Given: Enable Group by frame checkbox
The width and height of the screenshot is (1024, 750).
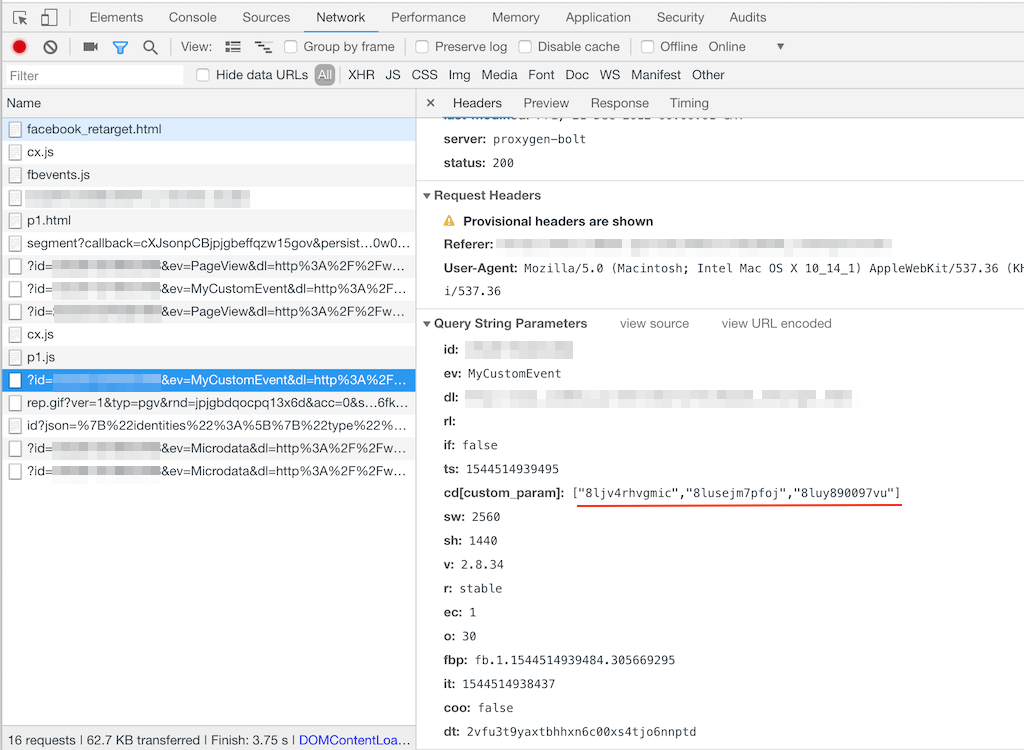Looking at the screenshot, I should tap(291, 47).
